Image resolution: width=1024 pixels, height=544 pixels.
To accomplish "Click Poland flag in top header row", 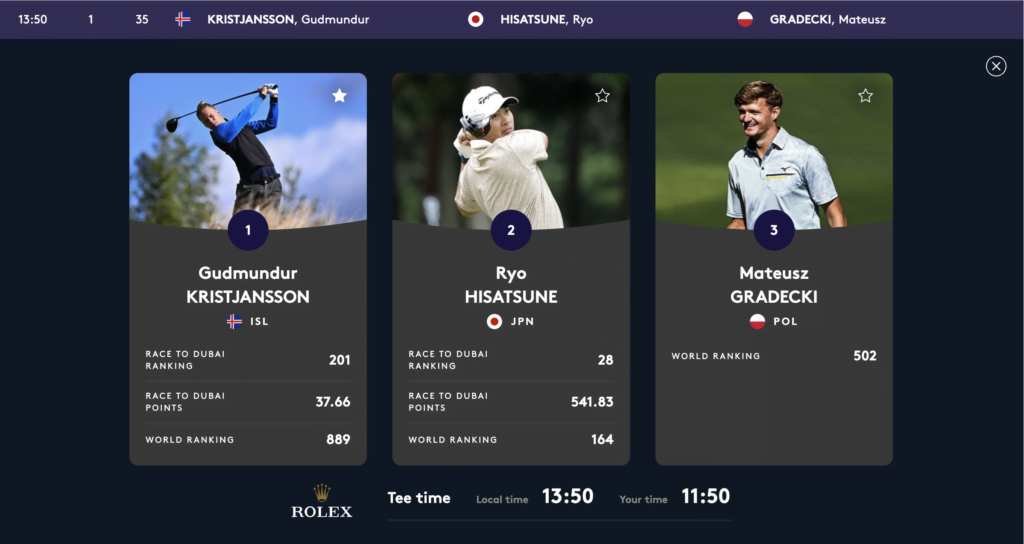I will point(745,20).
